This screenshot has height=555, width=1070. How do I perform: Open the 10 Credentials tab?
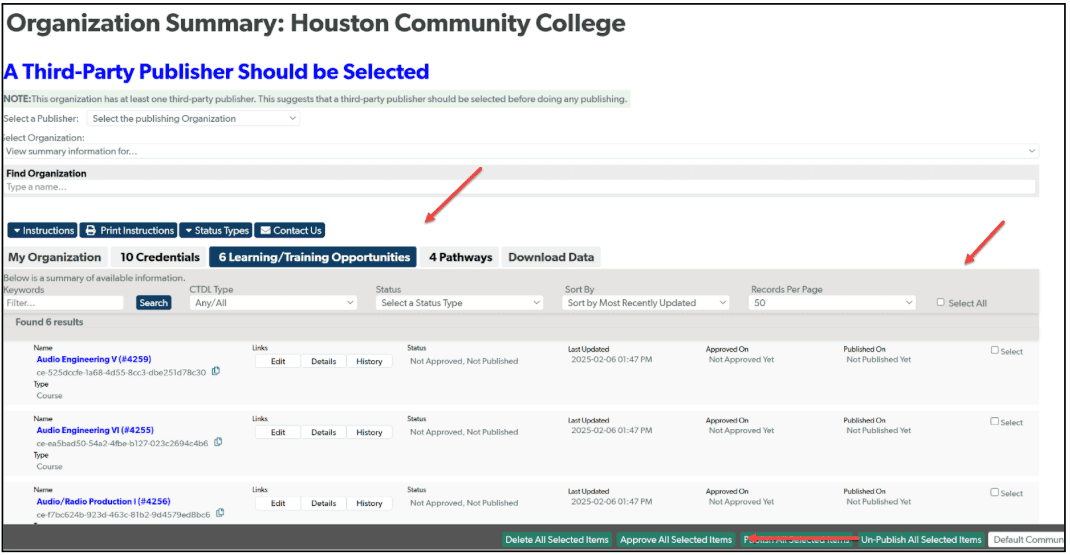[x=160, y=257]
